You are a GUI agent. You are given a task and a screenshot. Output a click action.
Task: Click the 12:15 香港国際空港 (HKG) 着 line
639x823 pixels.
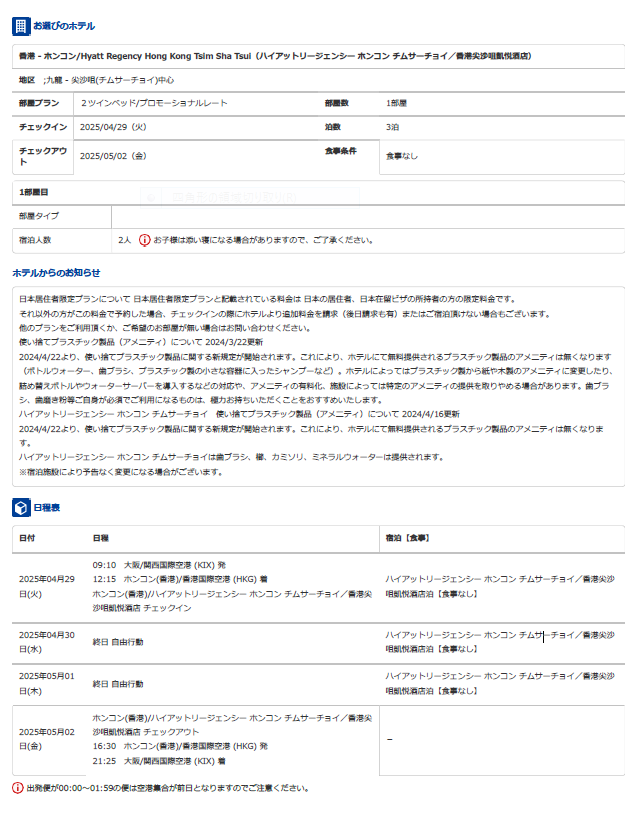pos(180,579)
